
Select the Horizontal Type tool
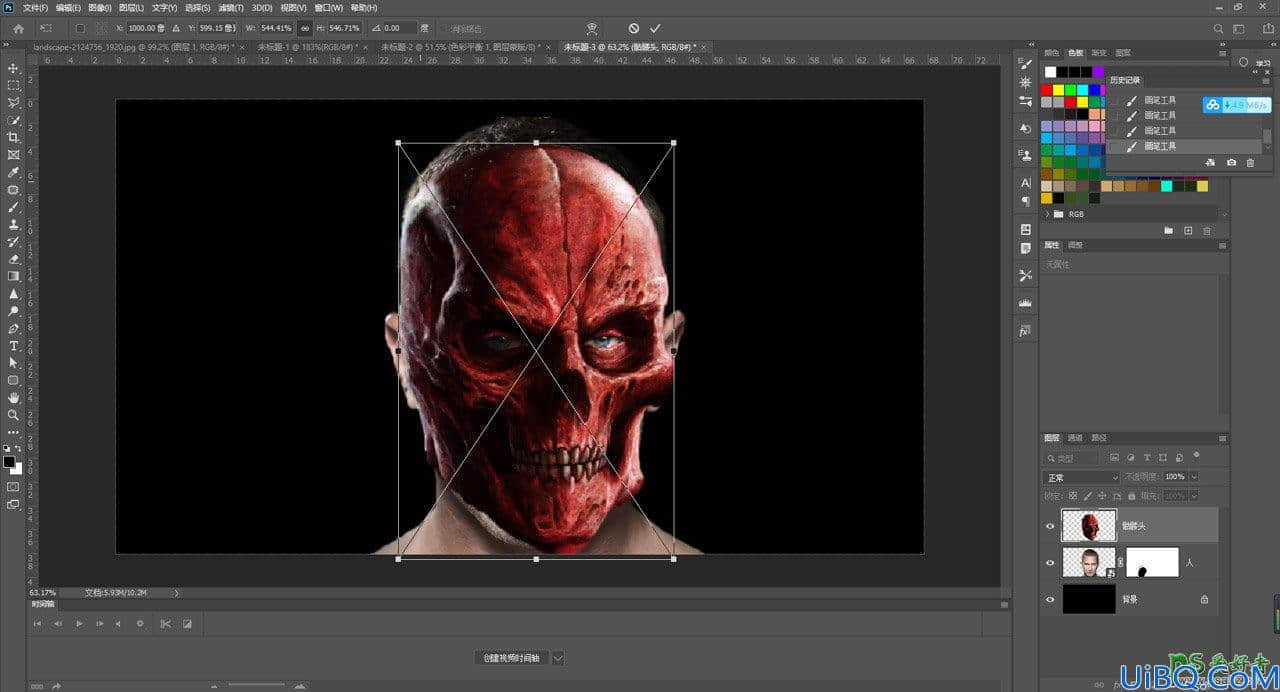pos(14,345)
